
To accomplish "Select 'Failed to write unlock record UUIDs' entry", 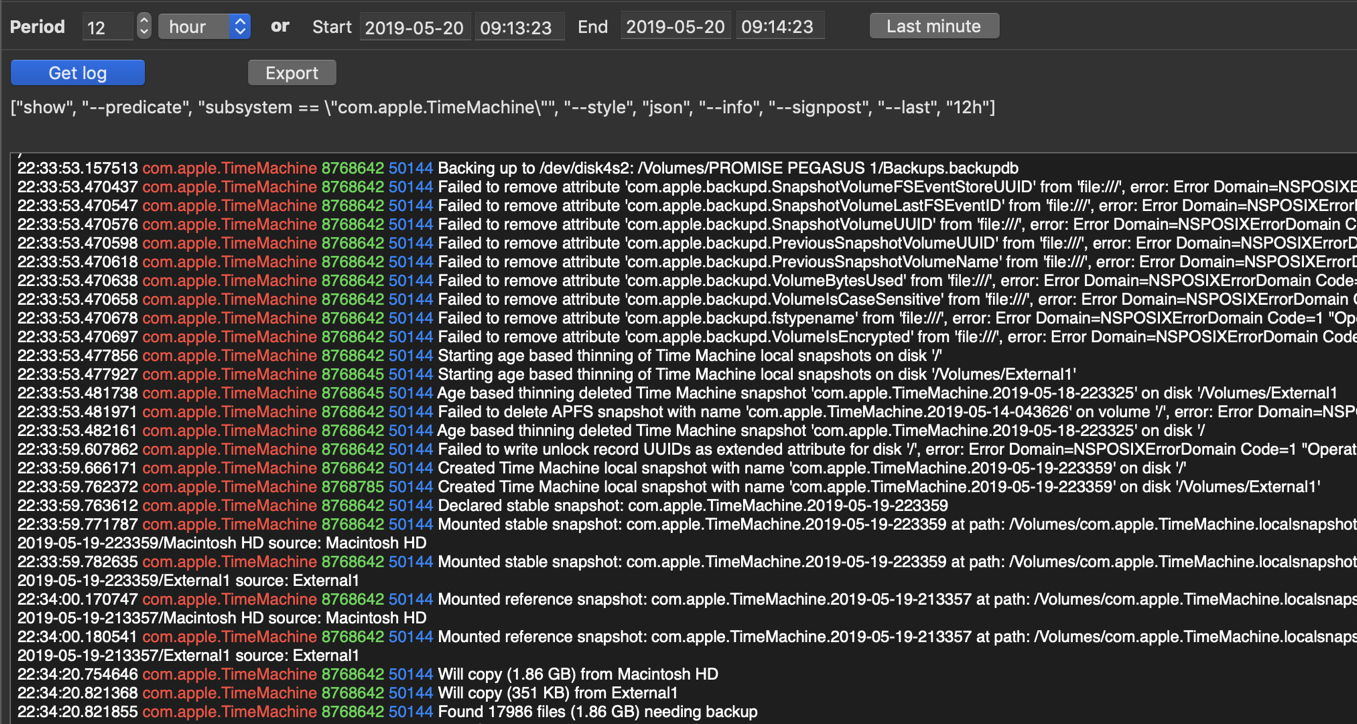I will 800,449.
